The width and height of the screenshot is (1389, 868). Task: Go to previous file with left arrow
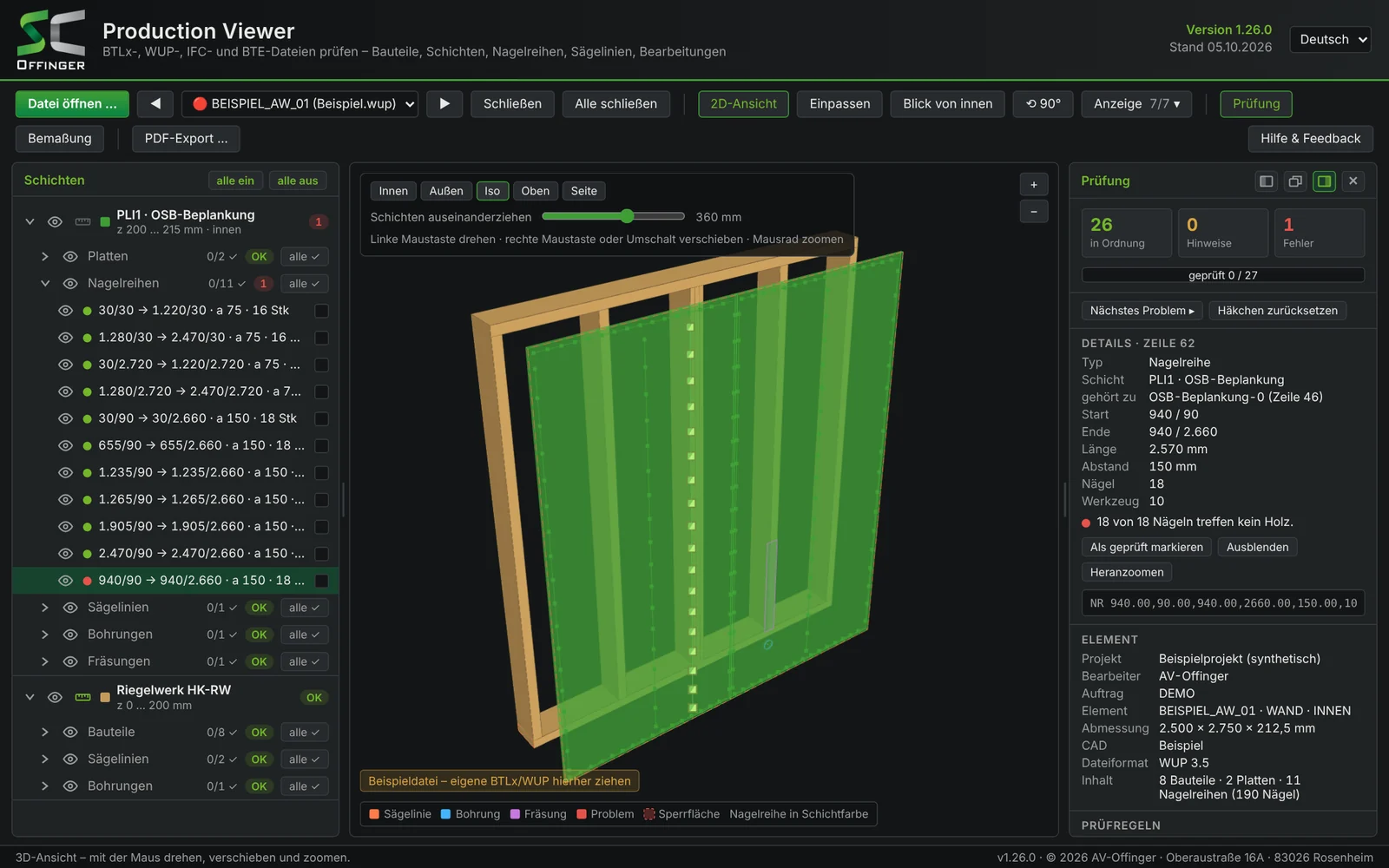coord(155,103)
